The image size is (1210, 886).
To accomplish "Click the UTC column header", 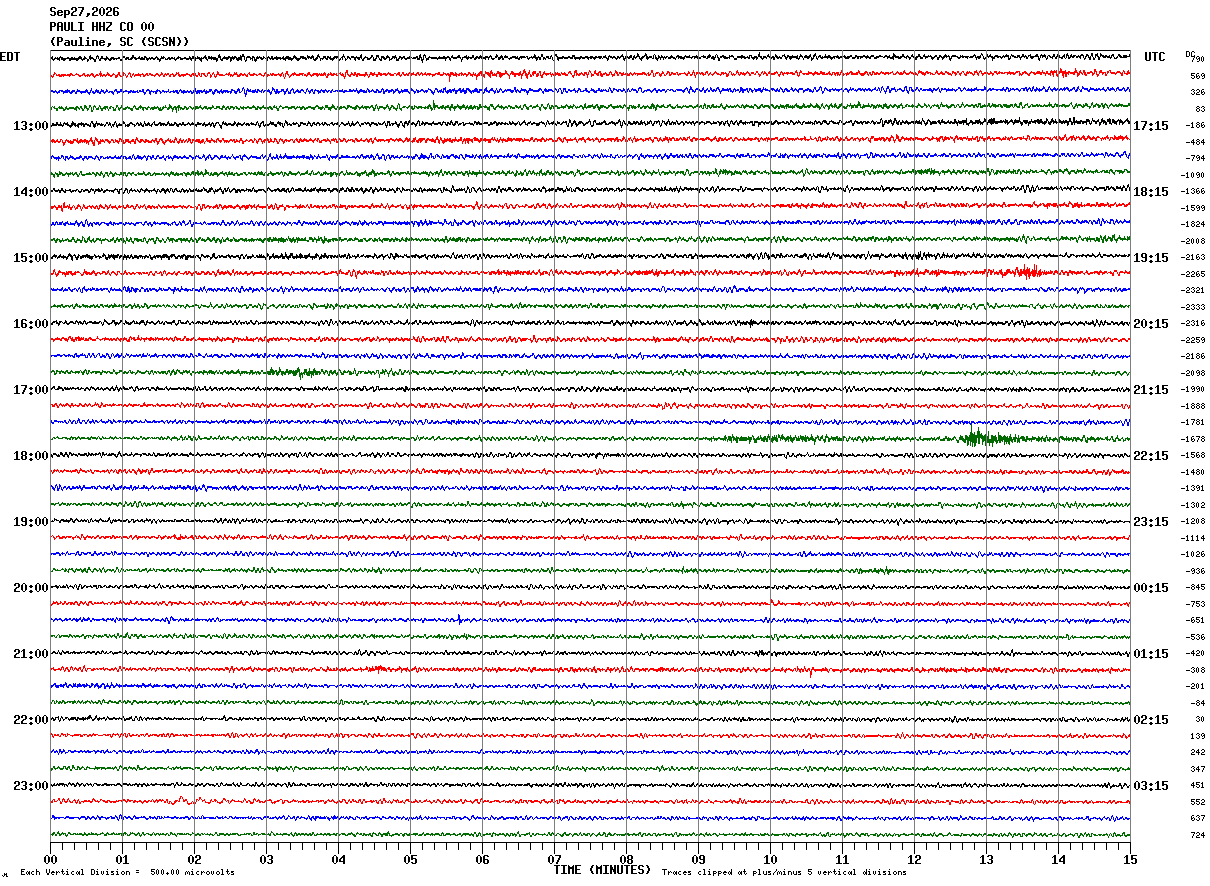I will coord(1155,57).
